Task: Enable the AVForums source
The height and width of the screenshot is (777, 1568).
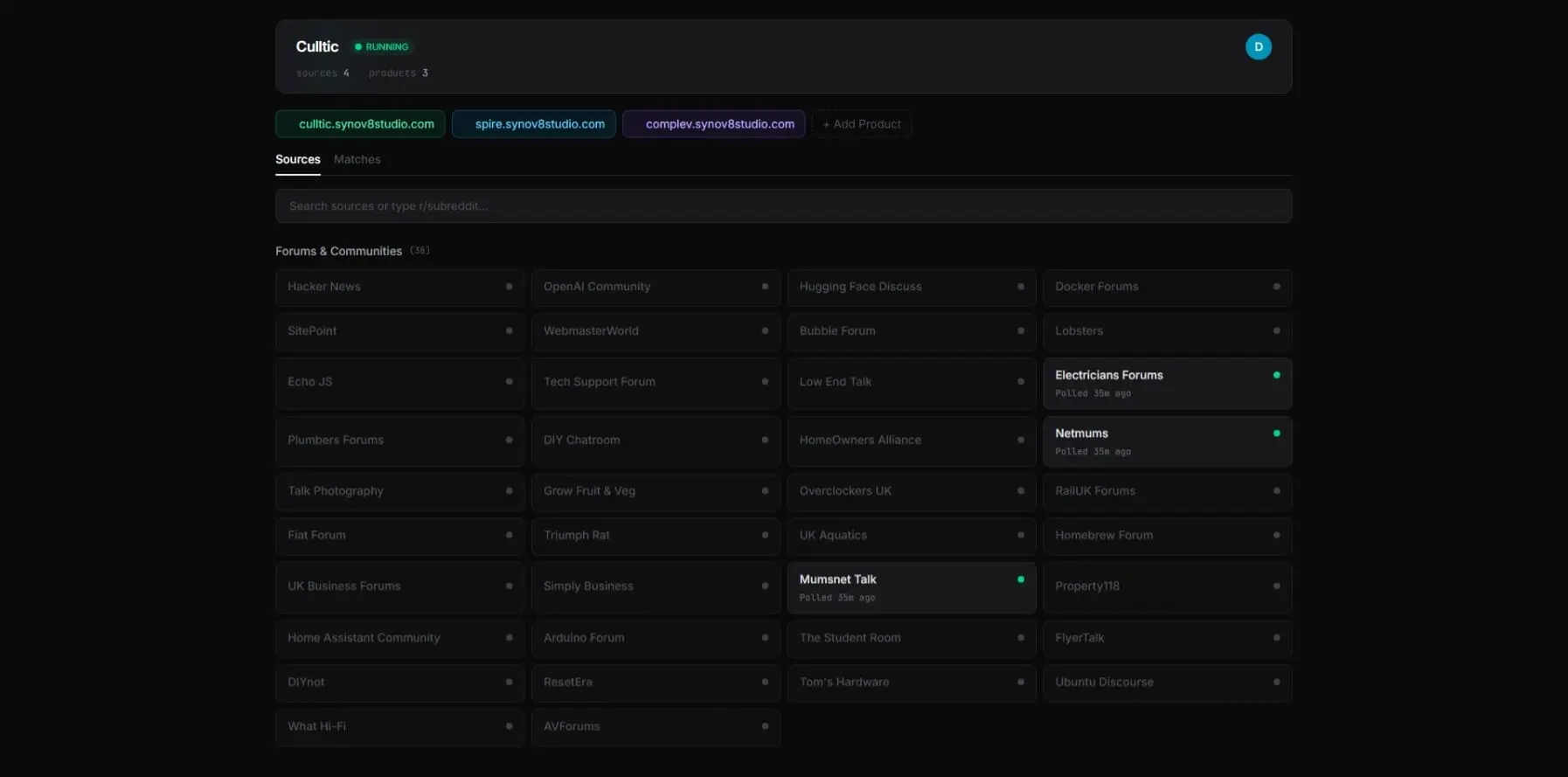Action: pyautogui.click(x=656, y=727)
